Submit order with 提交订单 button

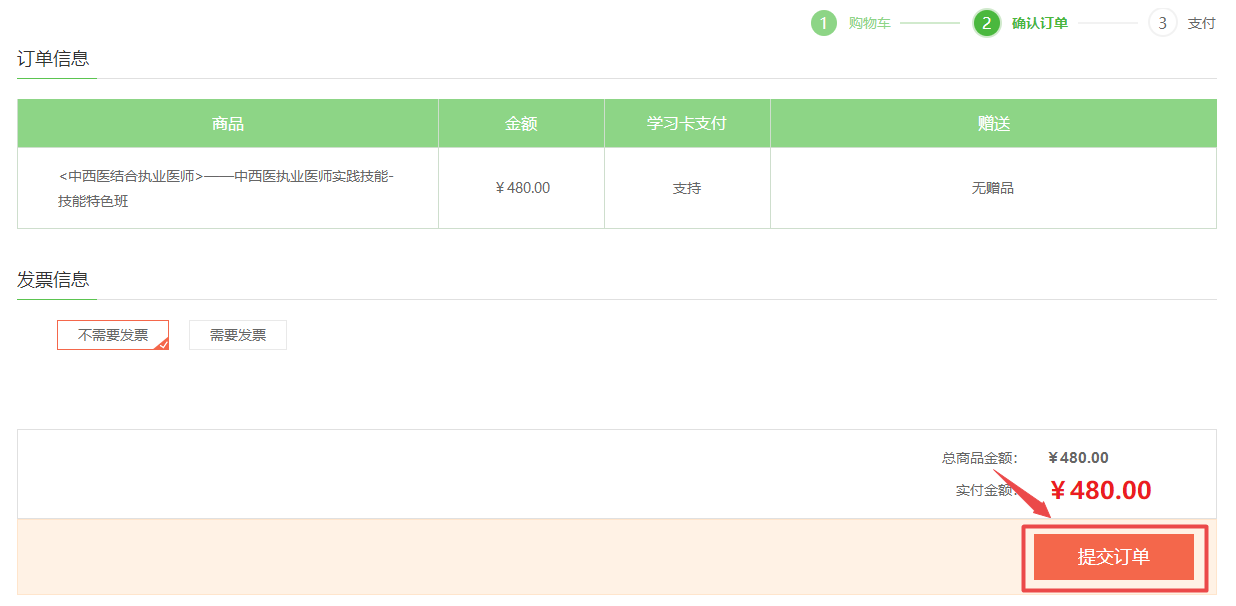tap(1113, 557)
